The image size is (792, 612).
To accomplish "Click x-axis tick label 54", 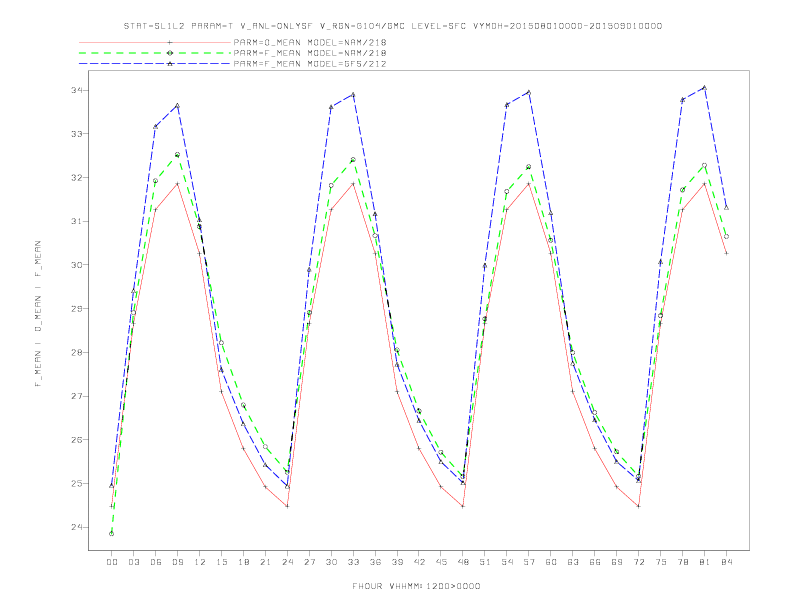I will (507, 562).
